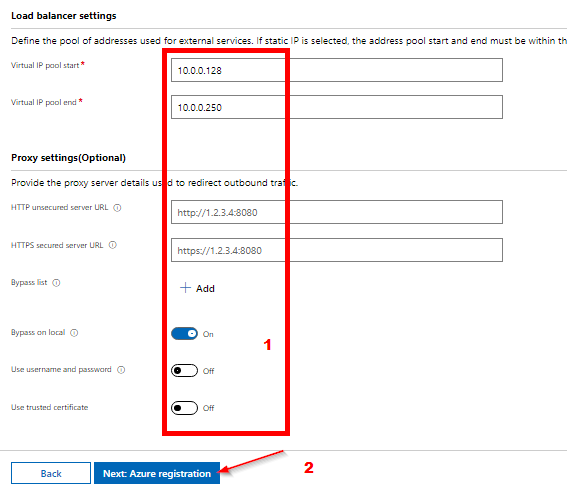Click the Virtual IP pool start label
567x492 pixels.
click(45, 65)
